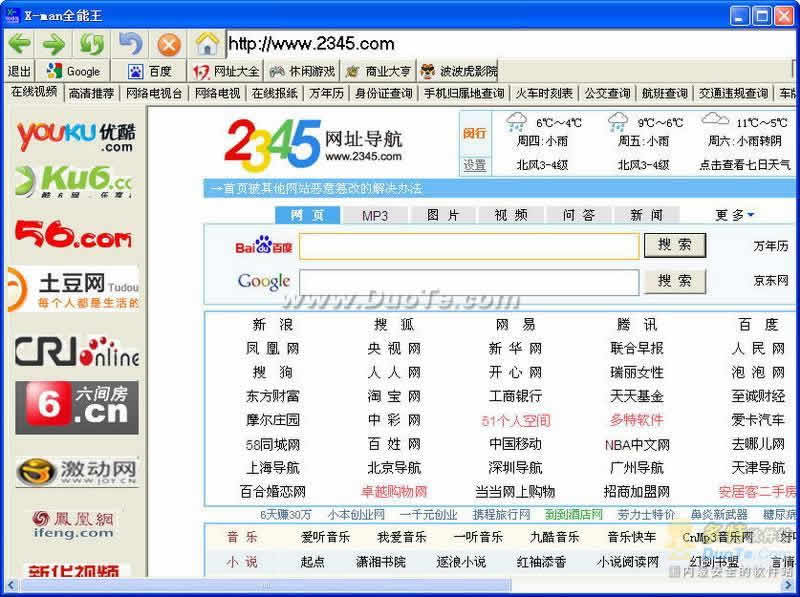
Task: Switch to the 万年历 tab
Action: coord(327,93)
